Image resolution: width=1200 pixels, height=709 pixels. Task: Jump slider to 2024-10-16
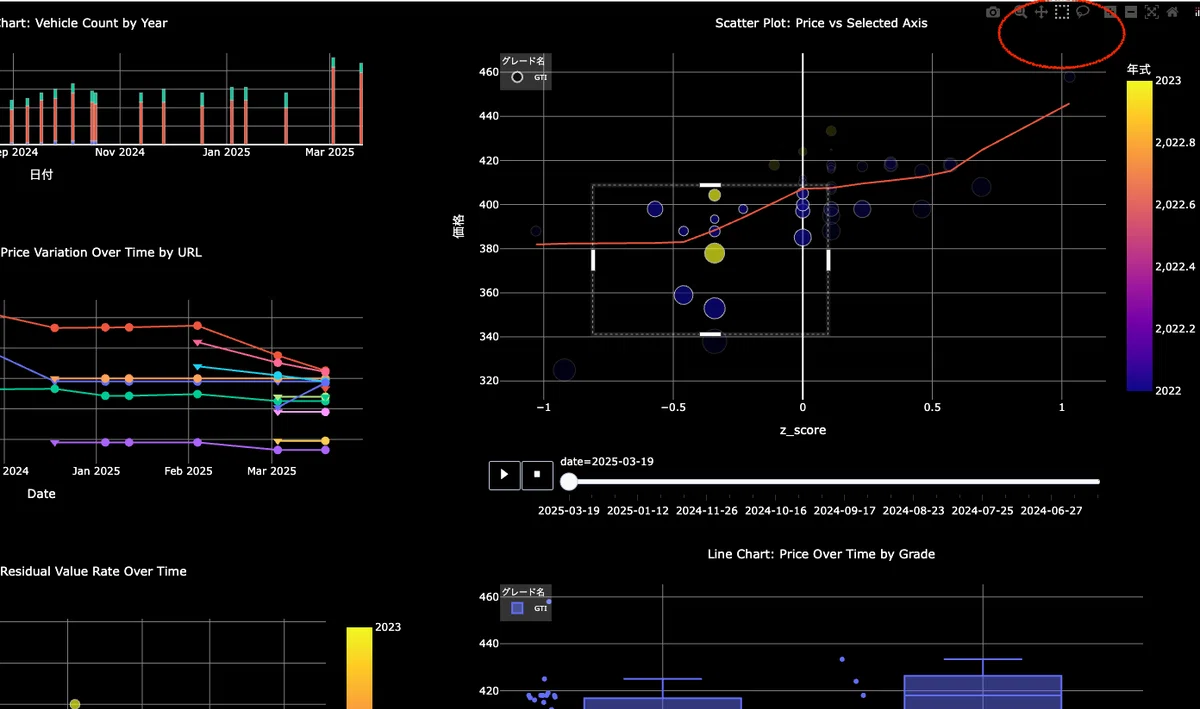coord(775,510)
